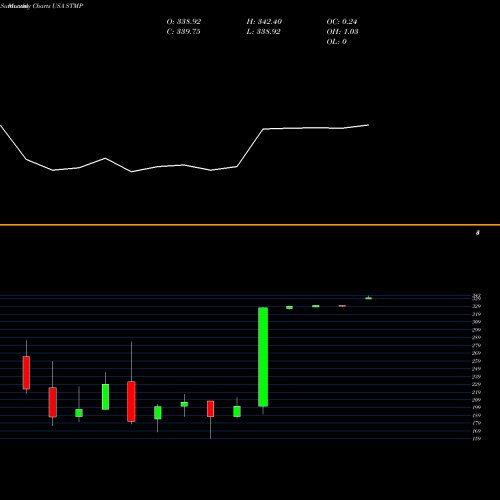This screenshot has height=500, width=500.
Task: Click the 329 price axis label
Action: pos(476,306)
